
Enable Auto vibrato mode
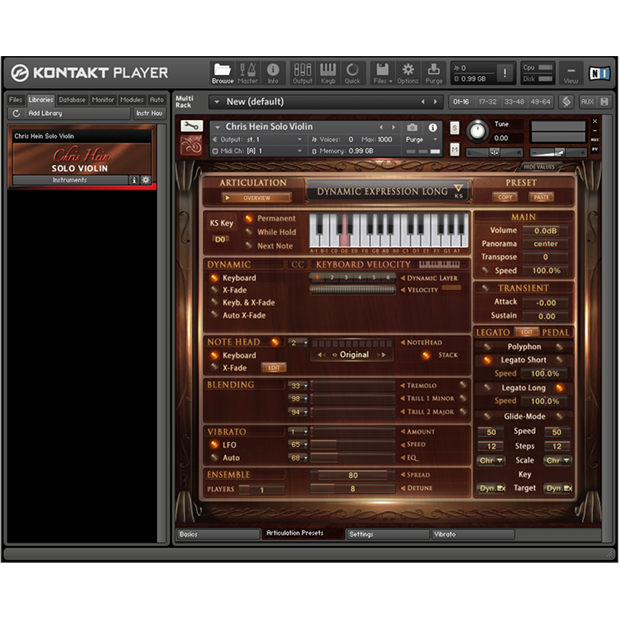point(214,458)
